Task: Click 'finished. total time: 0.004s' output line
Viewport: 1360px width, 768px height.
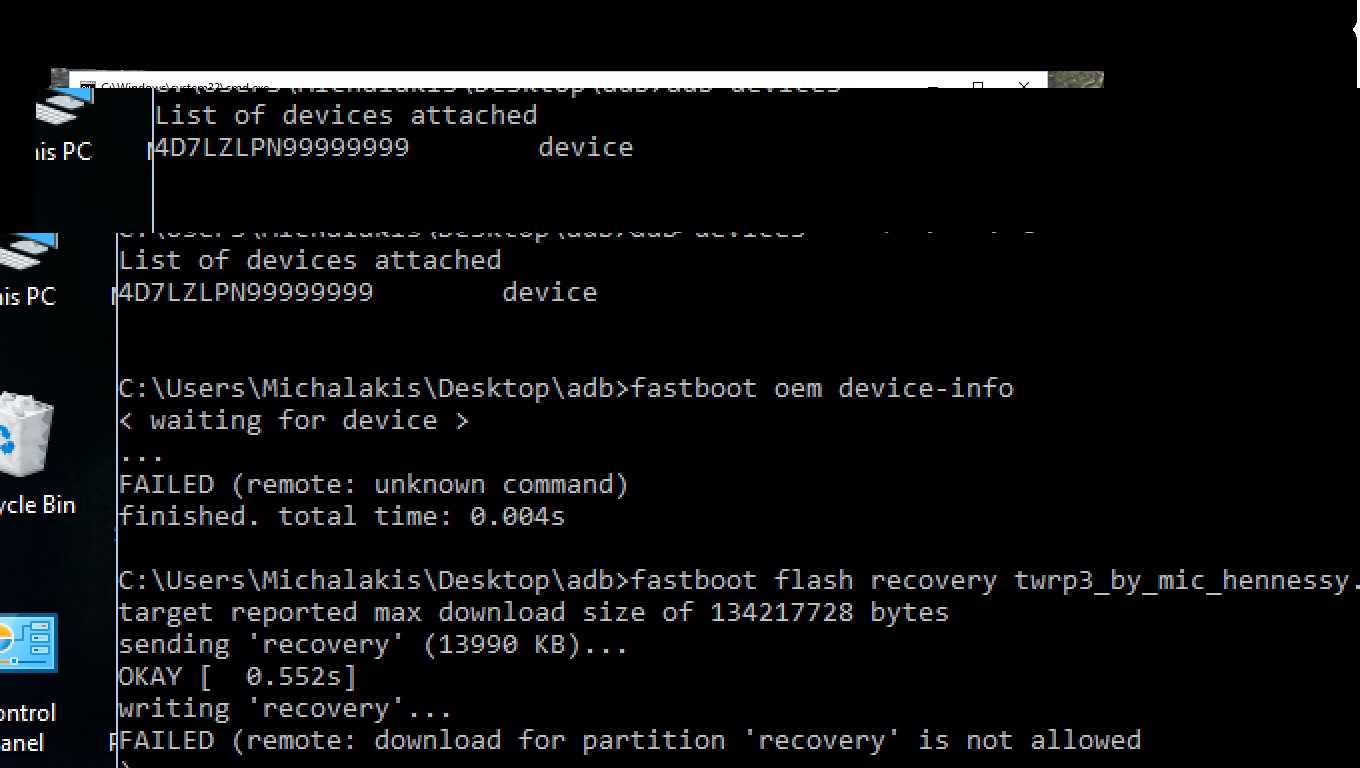Action: click(x=341, y=516)
